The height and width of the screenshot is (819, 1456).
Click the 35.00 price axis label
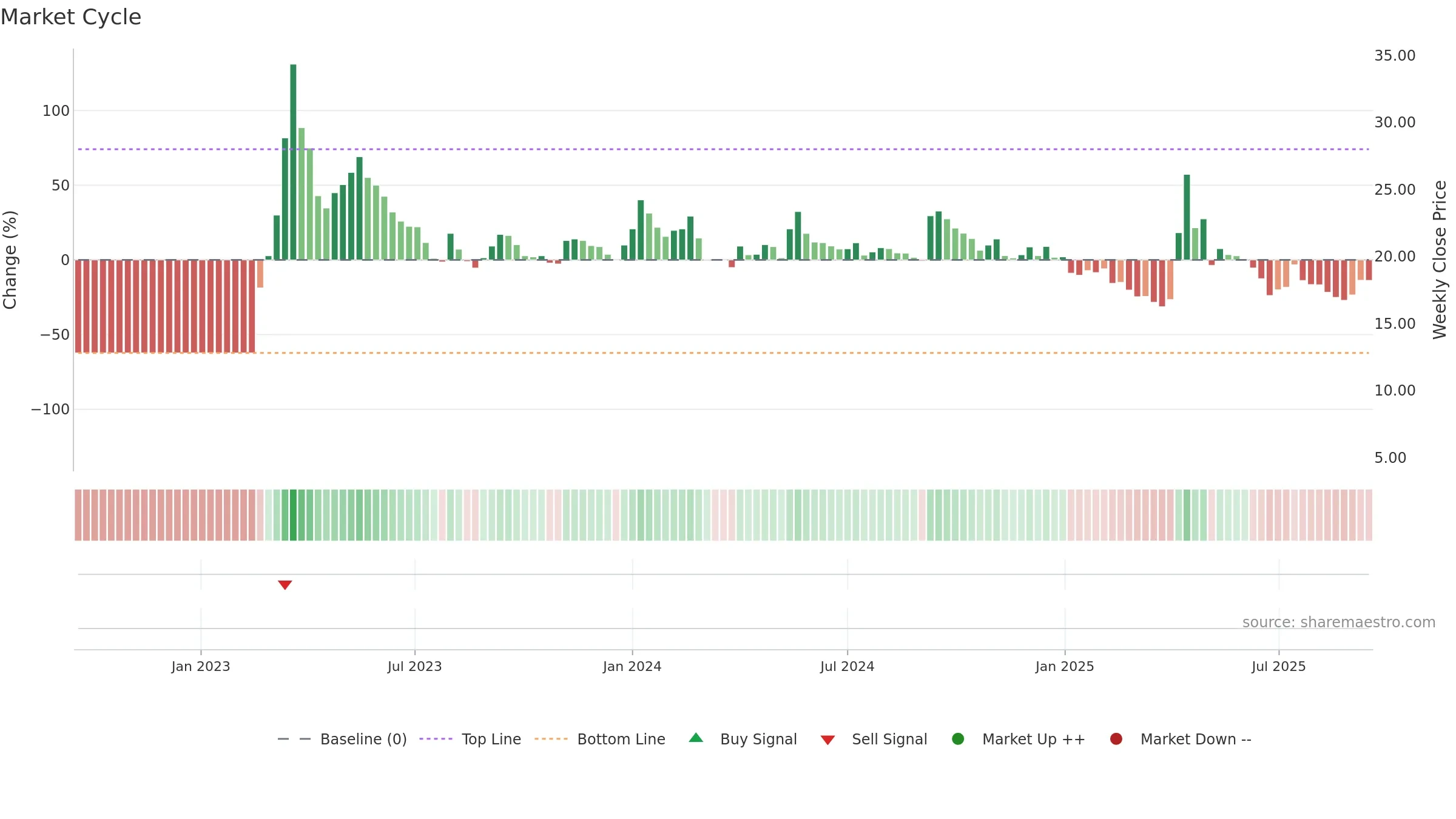point(1395,55)
